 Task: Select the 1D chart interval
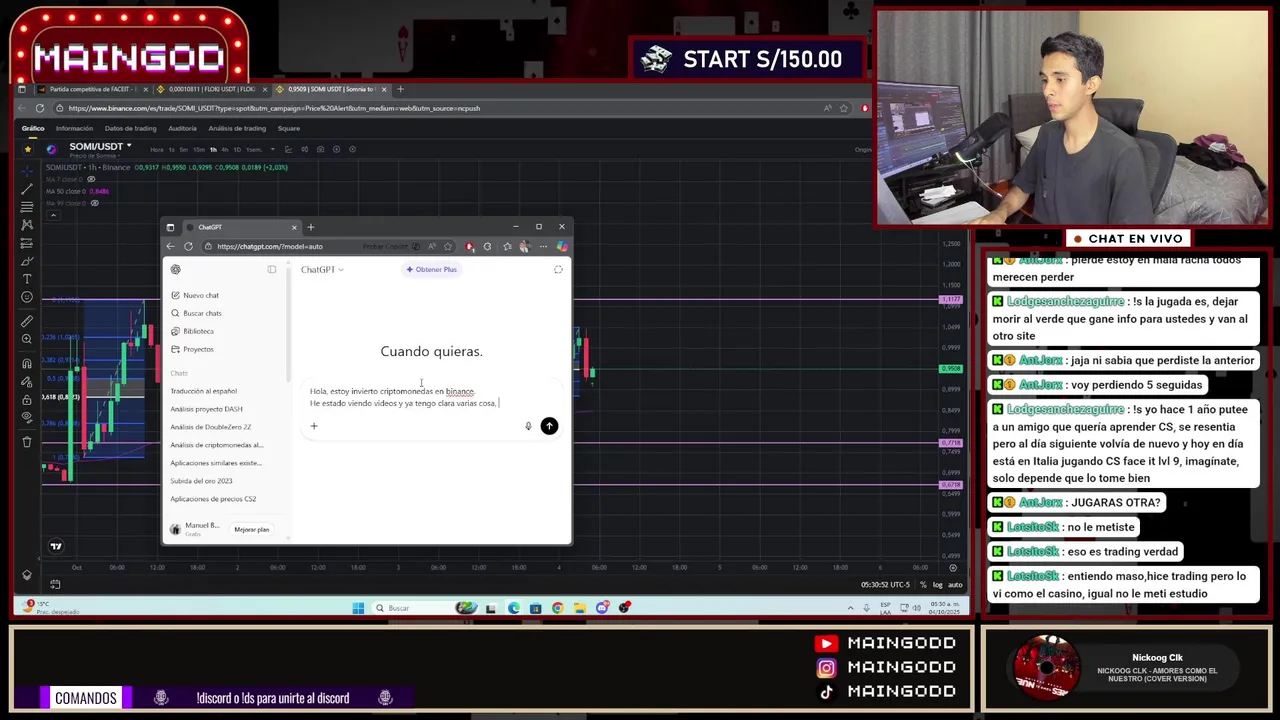pos(236,149)
